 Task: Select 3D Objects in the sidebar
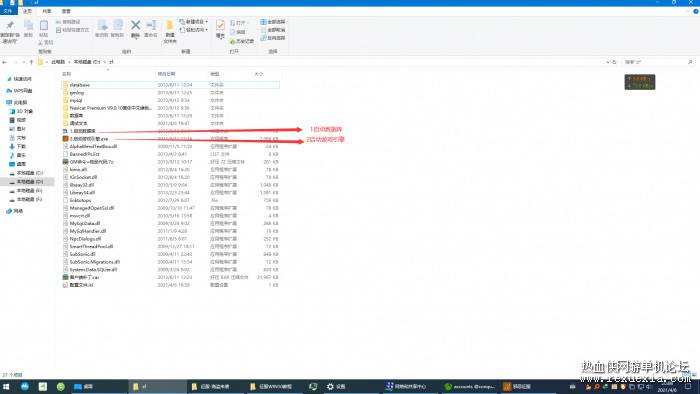point(24,111)
